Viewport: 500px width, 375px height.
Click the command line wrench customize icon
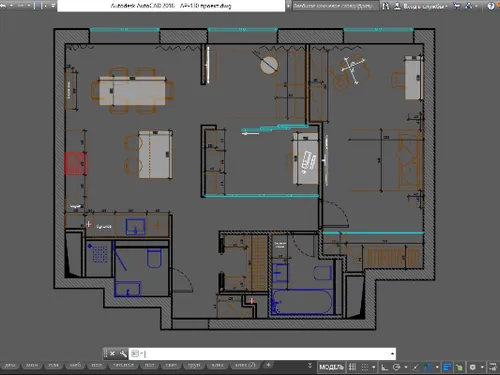pos(123,354)
